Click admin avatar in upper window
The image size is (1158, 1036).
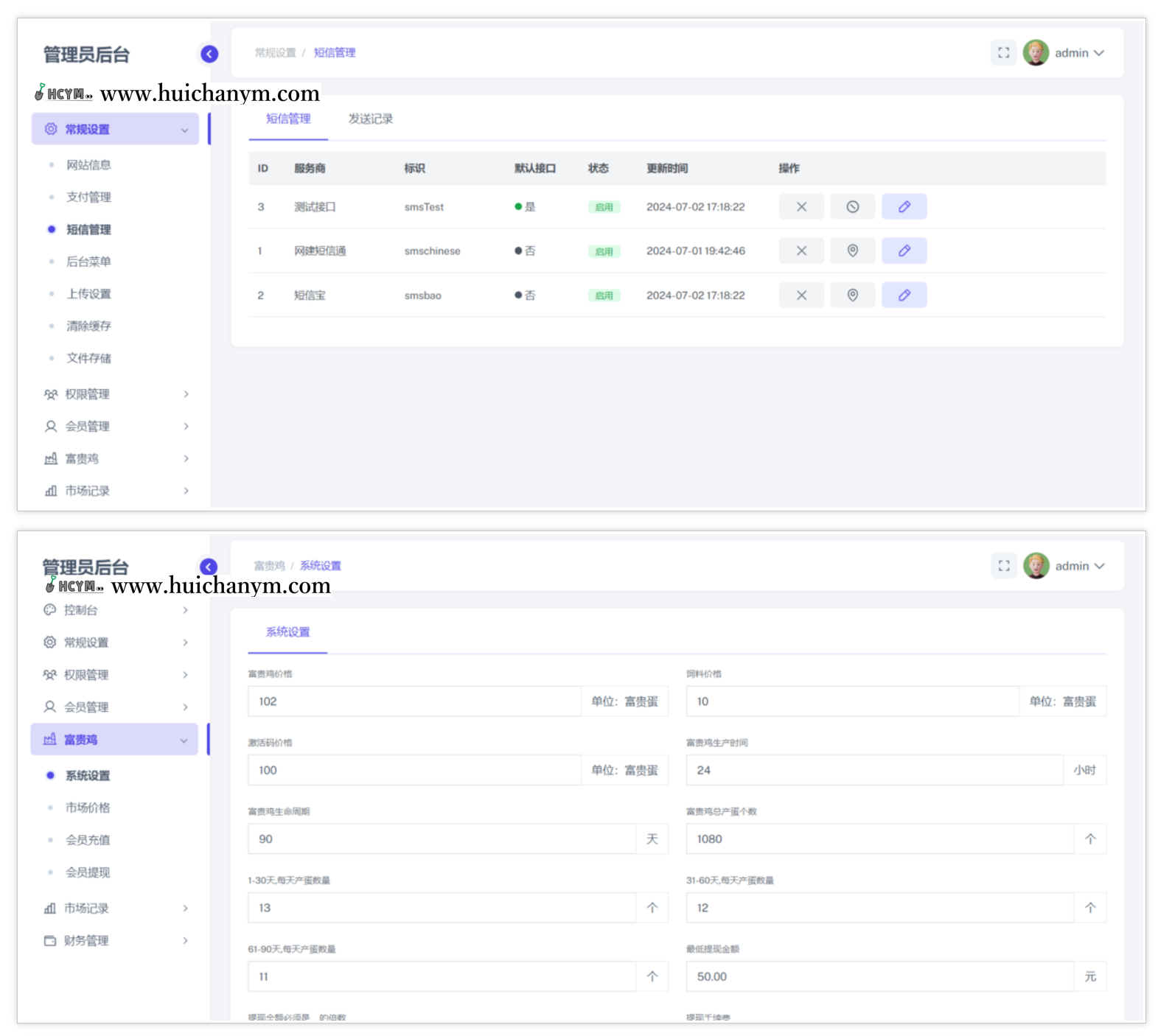point(1036,53)
